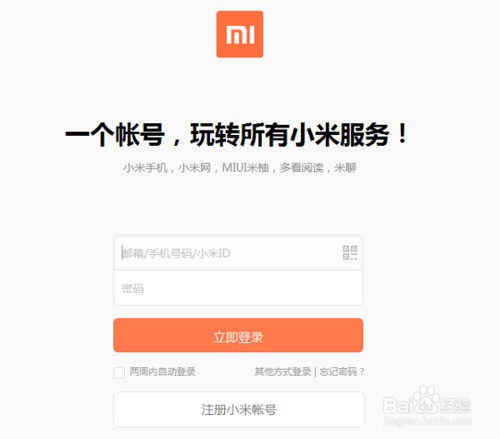This screenshot has width=500, height=439.
Task: Click the orange Mi logo
Action: [x=240, y=34]
